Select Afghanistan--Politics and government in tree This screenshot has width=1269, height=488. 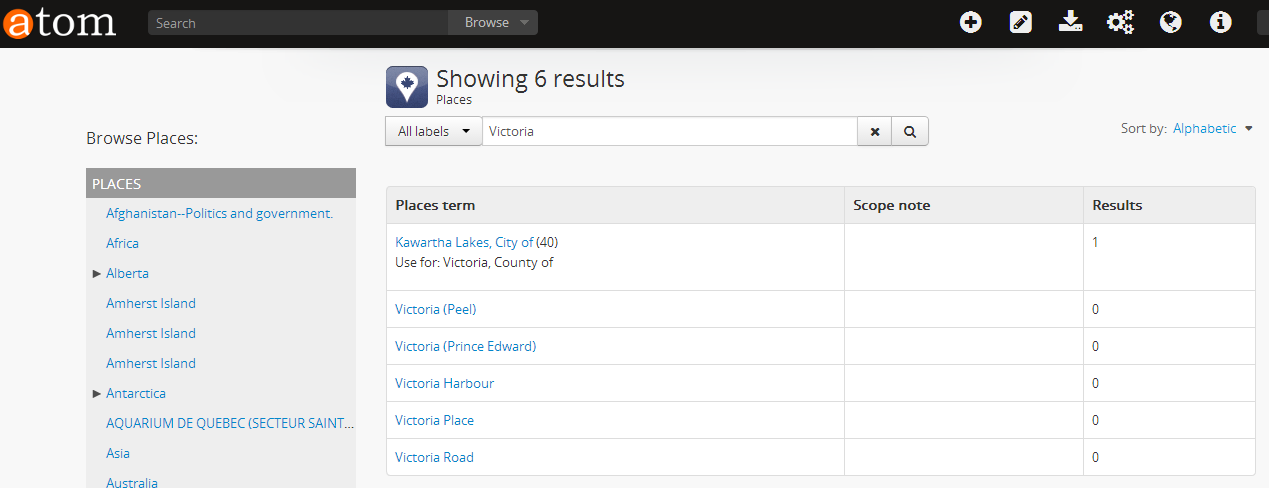click(x=219, y=213)
